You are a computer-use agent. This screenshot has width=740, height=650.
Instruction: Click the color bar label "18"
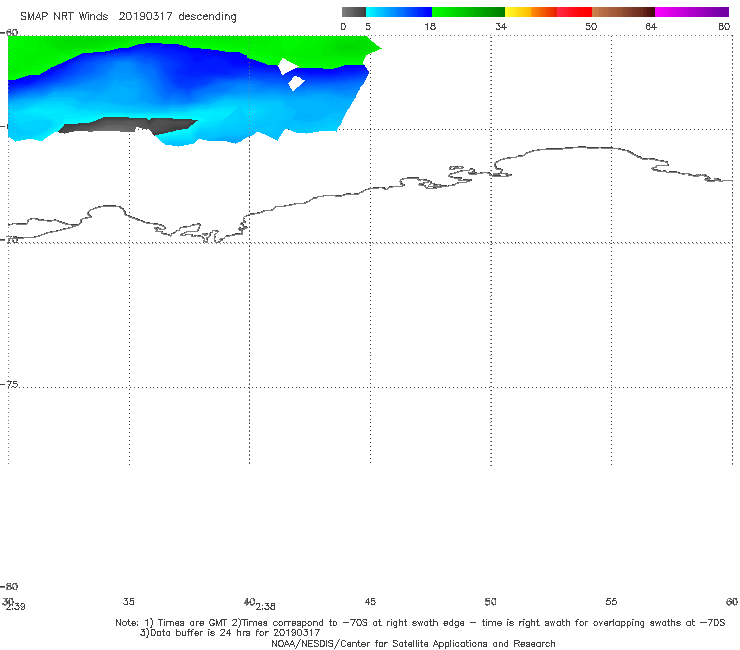430,26
